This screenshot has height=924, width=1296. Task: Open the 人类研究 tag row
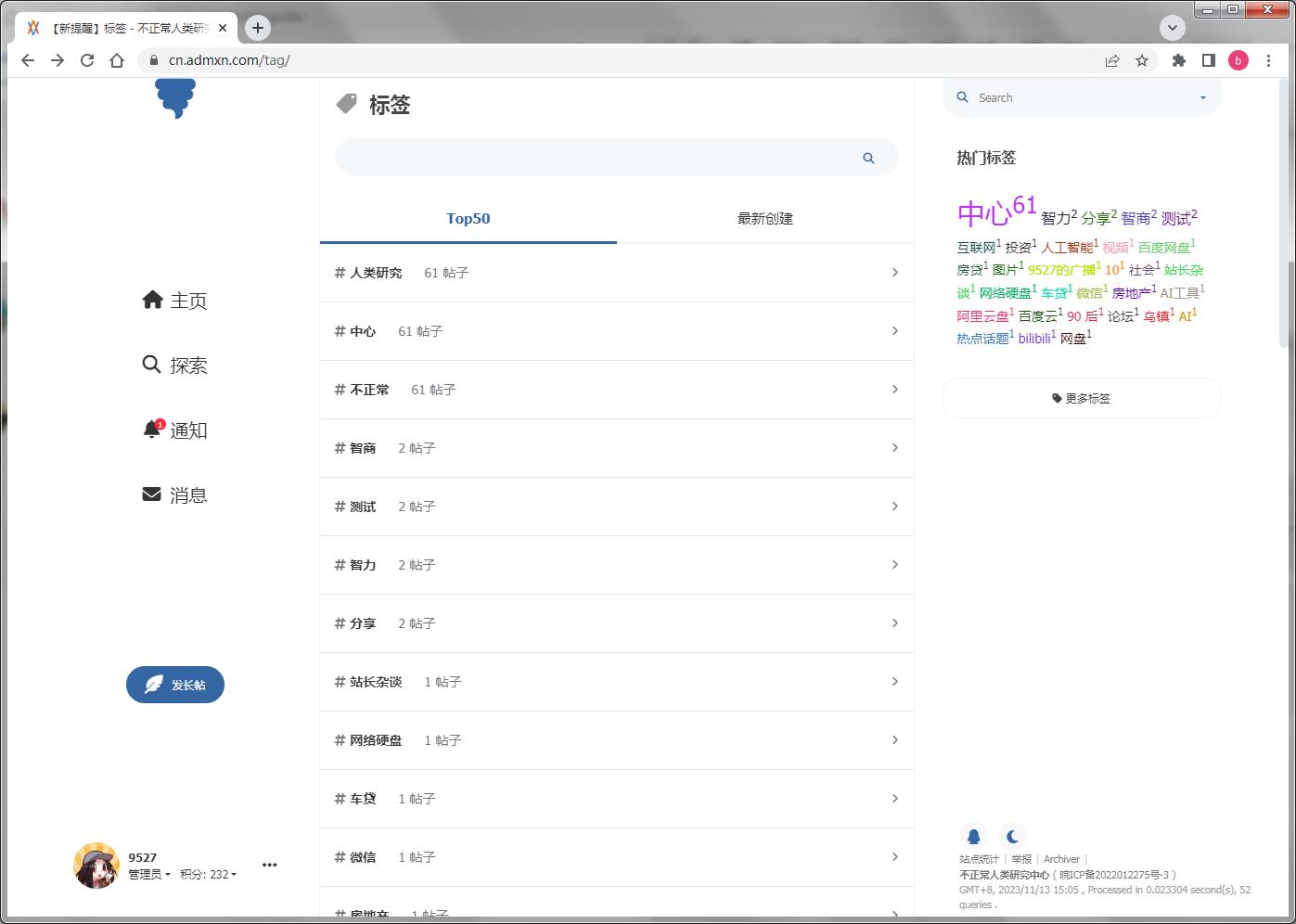click(617, 273)
